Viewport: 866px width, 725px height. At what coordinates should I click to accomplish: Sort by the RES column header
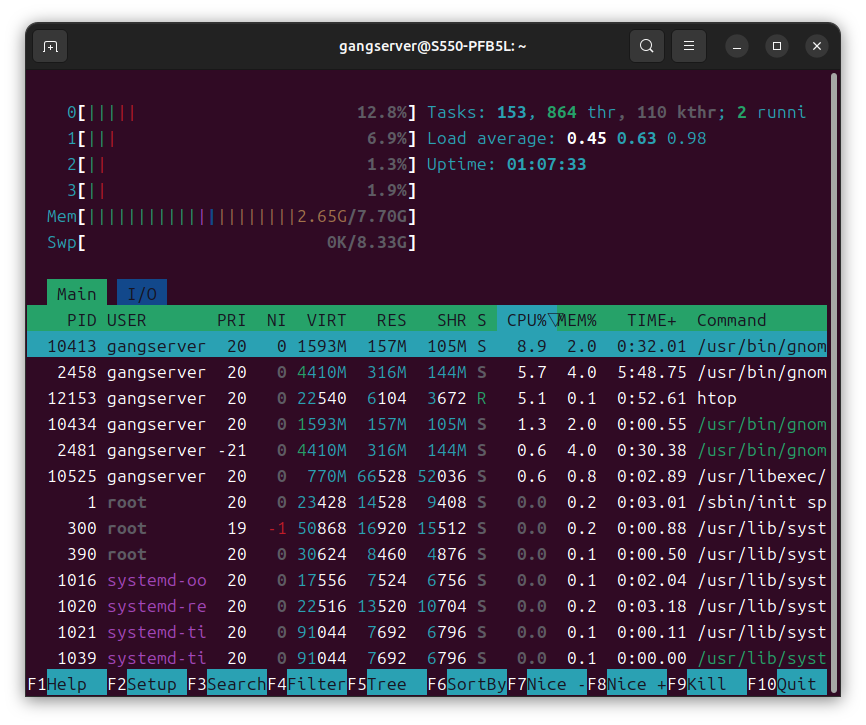tap(392, 320)
